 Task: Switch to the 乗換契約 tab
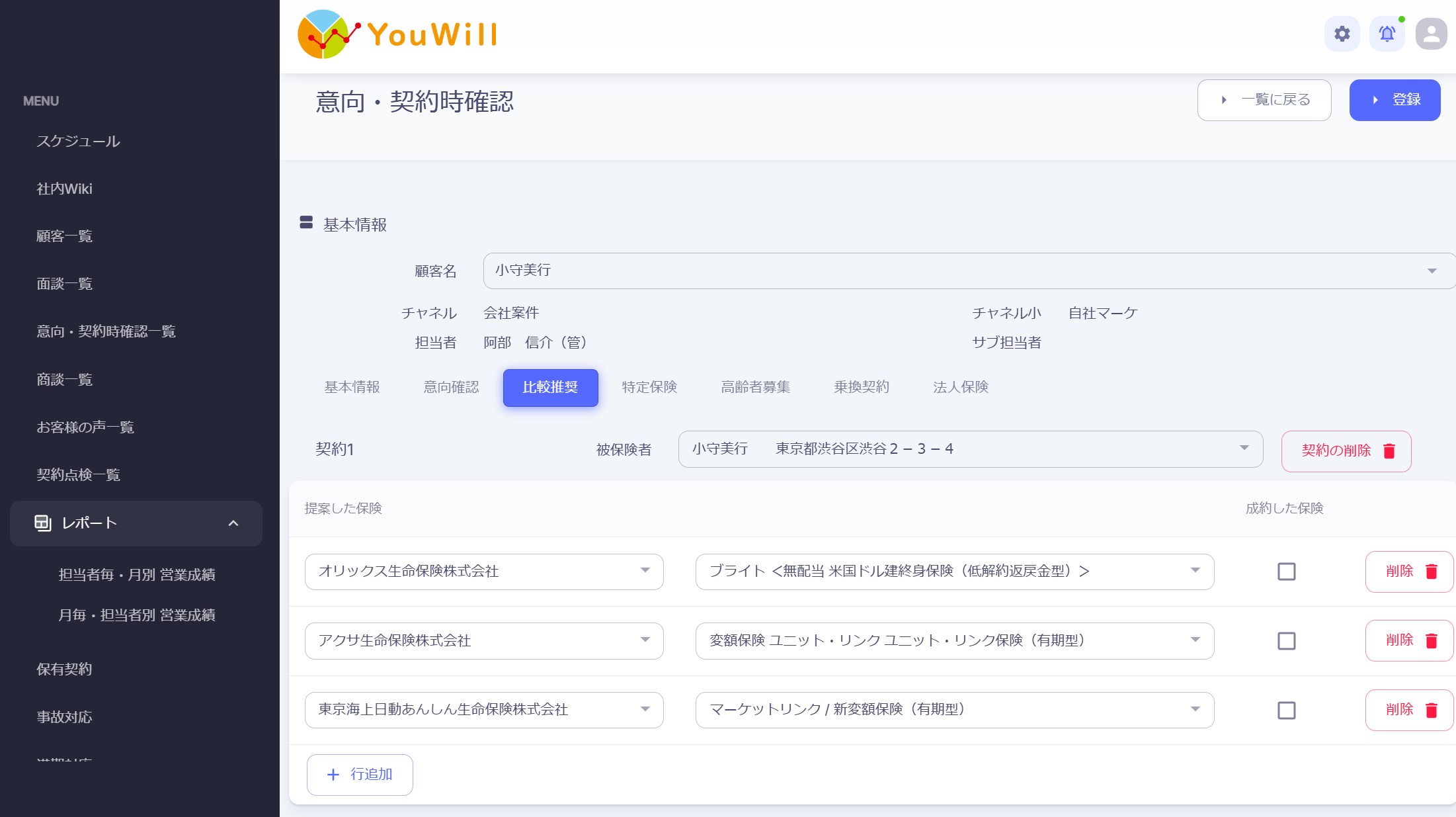(861, 388)
